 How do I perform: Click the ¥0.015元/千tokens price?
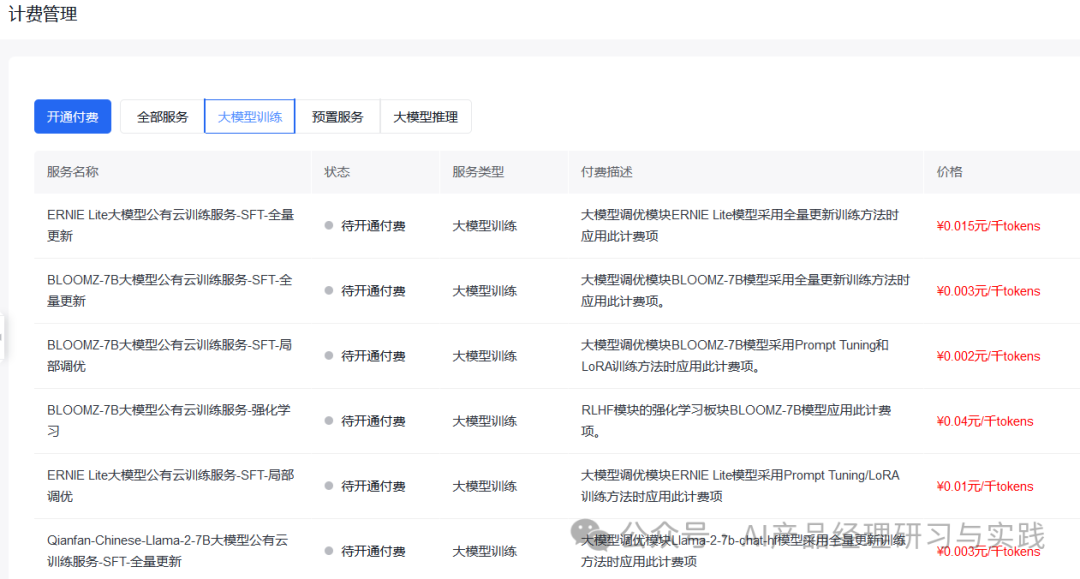[988, 226]
